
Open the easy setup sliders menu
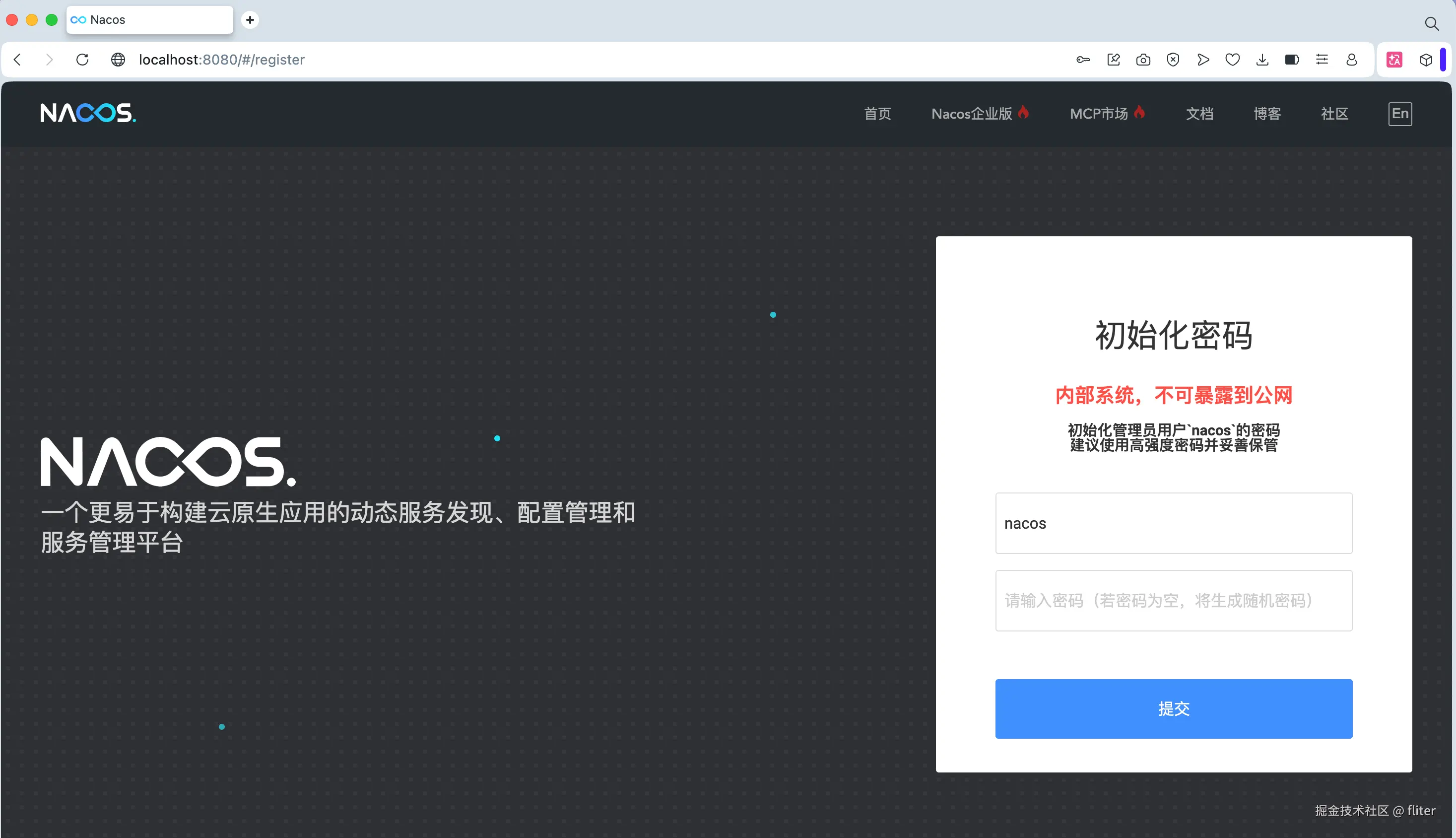pos(1322,60)
